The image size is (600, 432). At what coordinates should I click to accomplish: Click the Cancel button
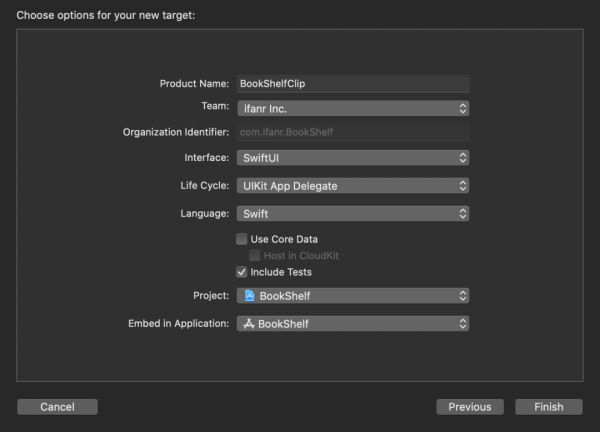click(x=57, y=407)
